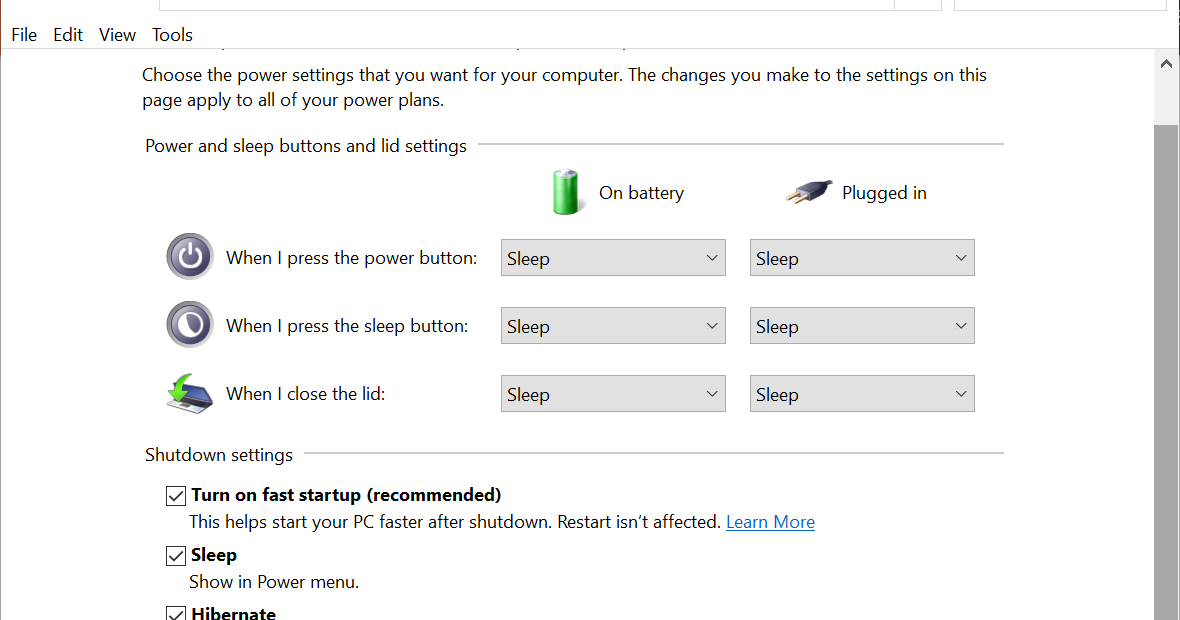Open close lid Plugged in dropdown
Viewport: 1180px width, 620px height.
(x=862, y=394)
